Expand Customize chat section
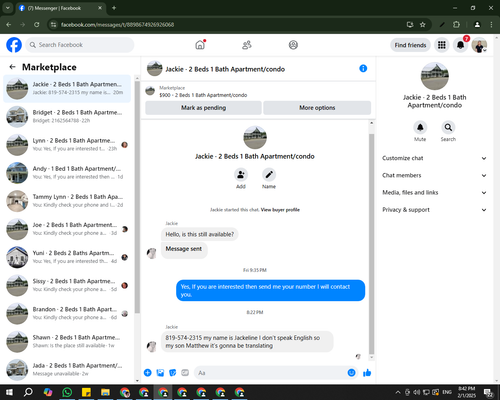 [434, 158]
